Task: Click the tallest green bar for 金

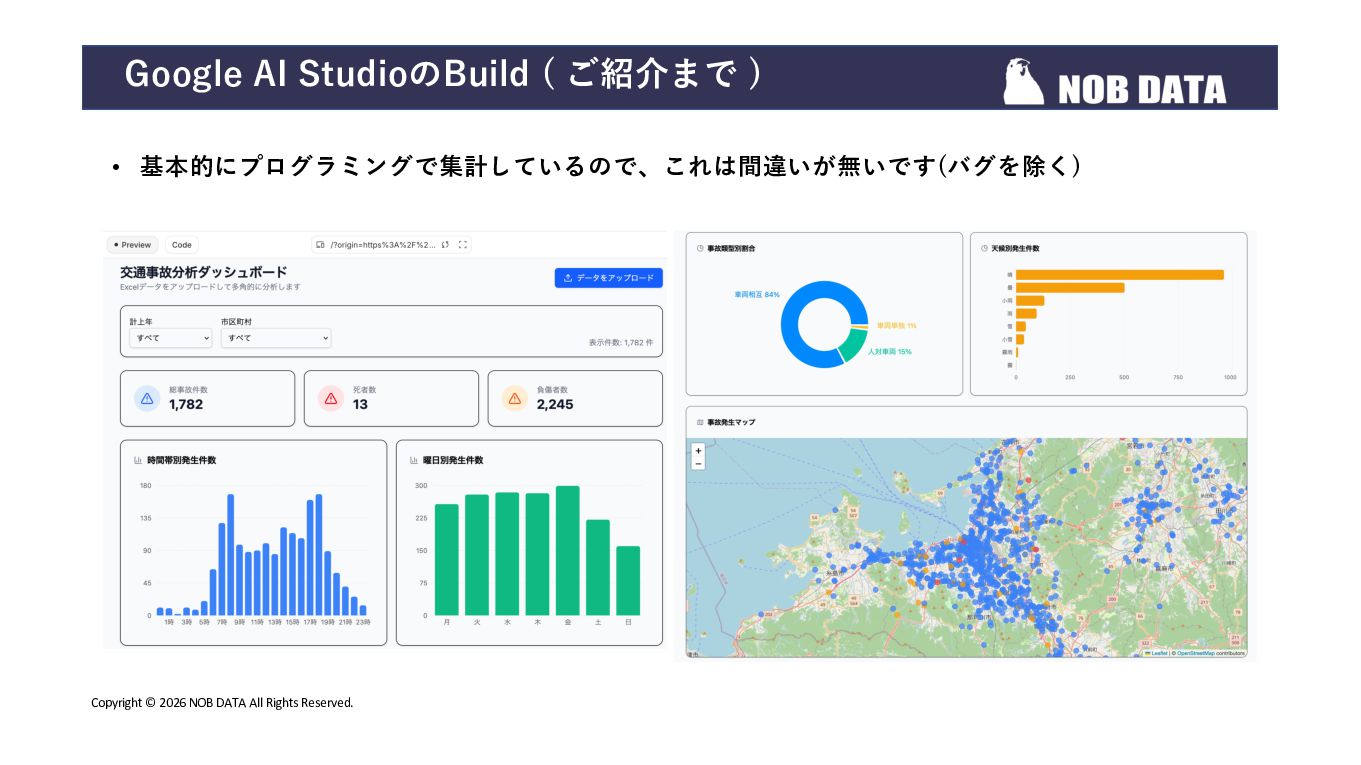Action: (x=568, y=551)
